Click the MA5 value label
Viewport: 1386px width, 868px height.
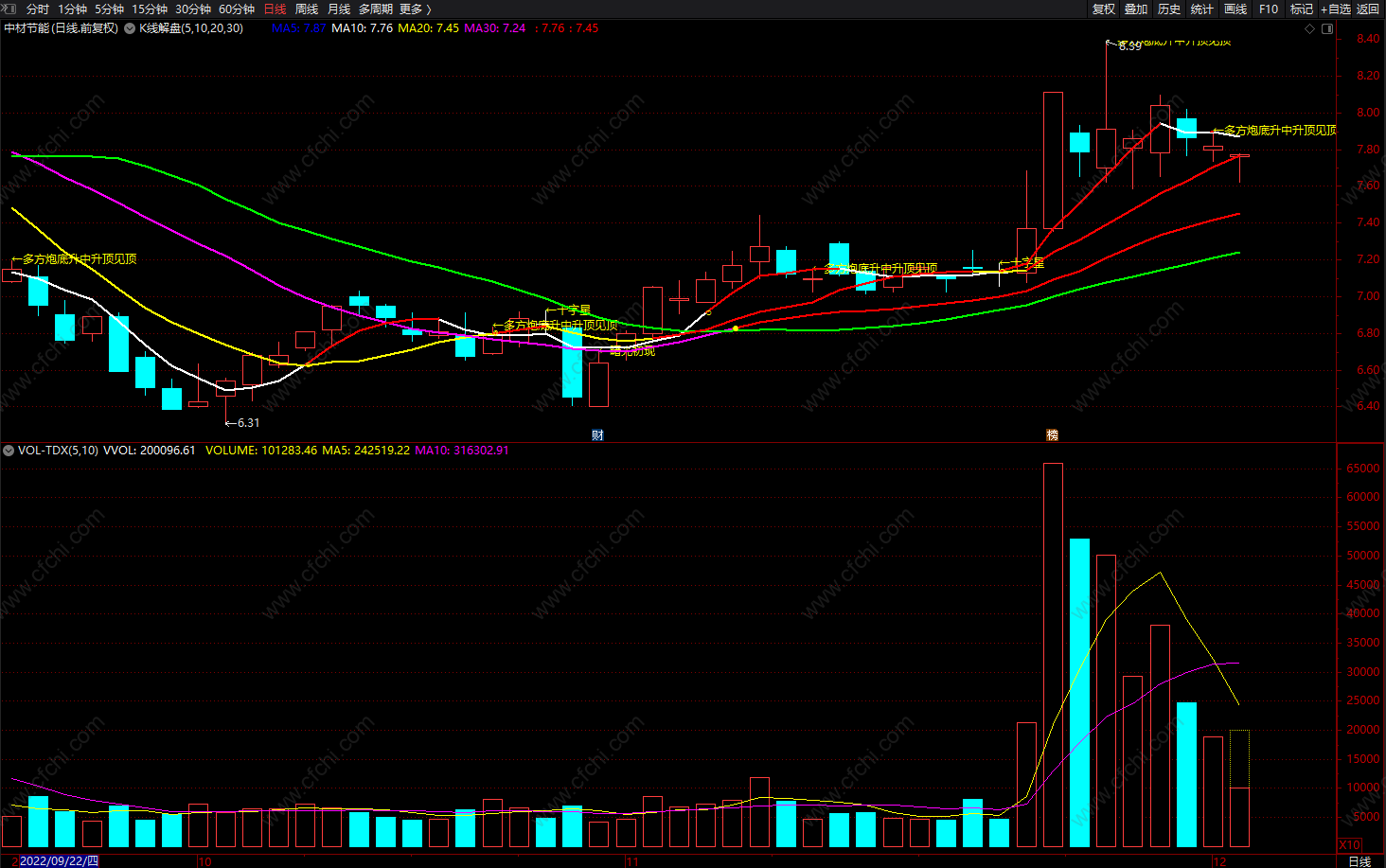tap(298, 28)
